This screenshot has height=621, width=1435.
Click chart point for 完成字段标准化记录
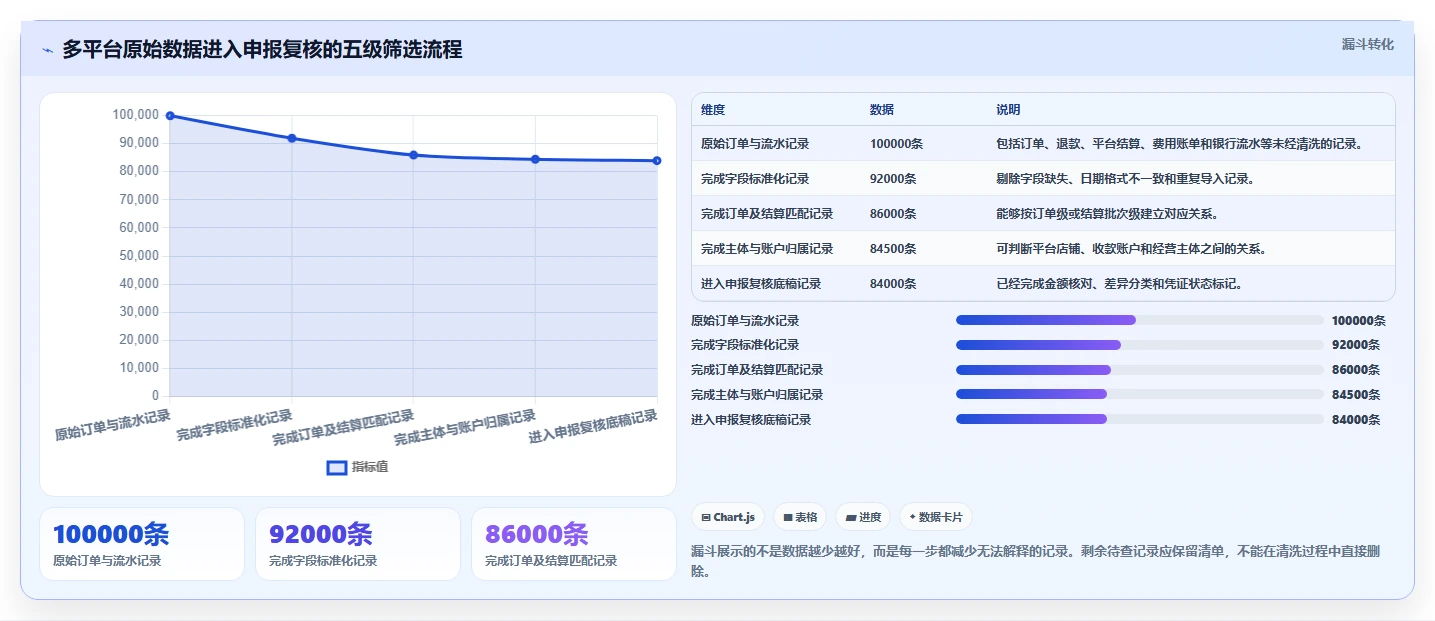click(x=292, y=138)
